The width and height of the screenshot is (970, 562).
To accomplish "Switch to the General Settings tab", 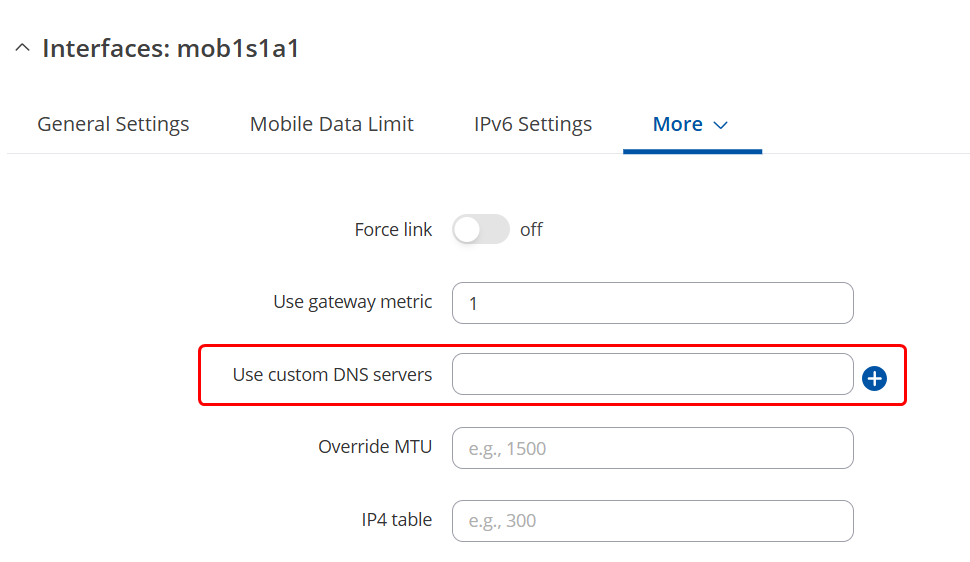I will 113,125.
